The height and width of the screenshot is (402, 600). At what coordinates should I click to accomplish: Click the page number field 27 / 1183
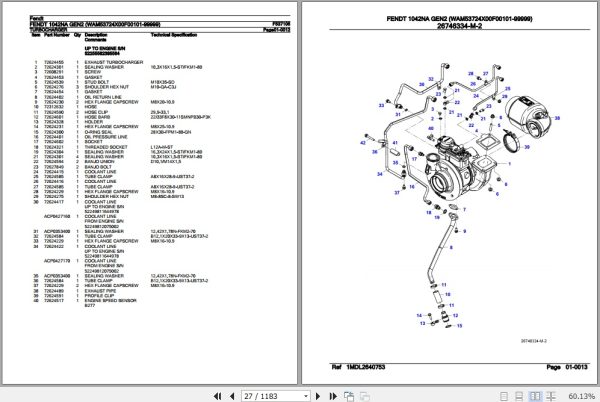pos(272,396)
